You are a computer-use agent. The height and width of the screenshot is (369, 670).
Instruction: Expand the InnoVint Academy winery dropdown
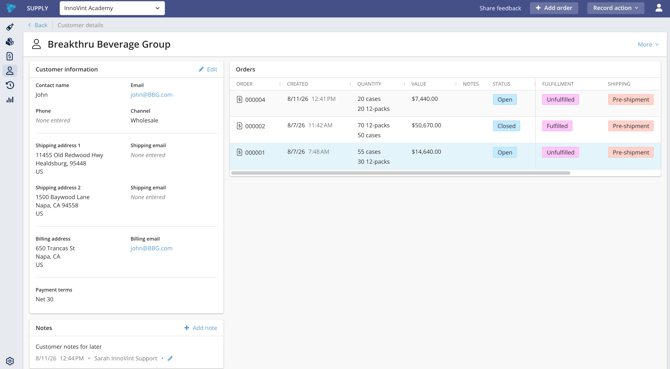(x=112, y=8)
